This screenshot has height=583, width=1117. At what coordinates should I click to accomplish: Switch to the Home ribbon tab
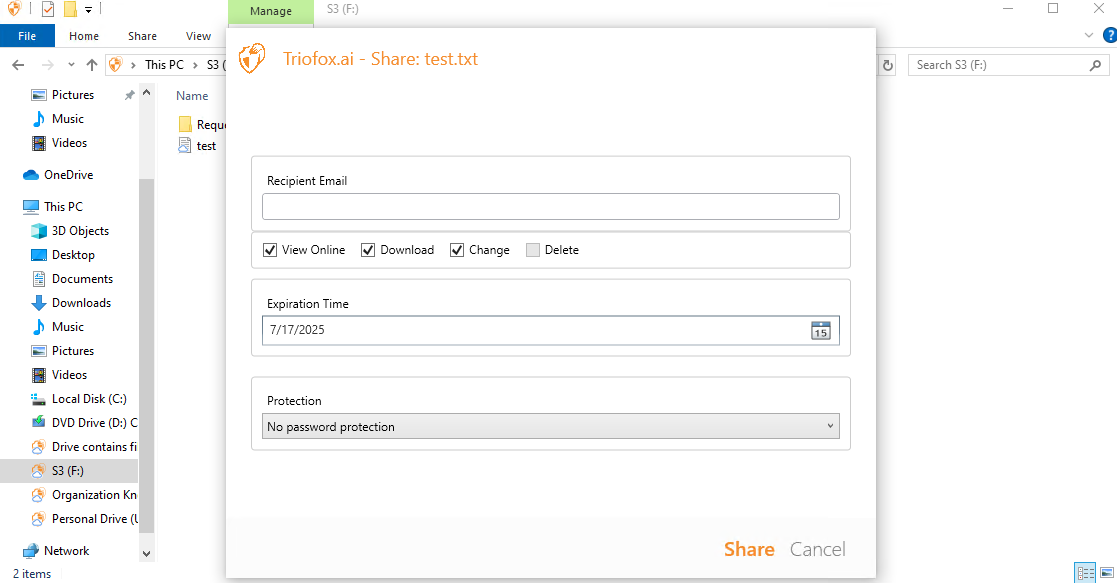[x=84, y=36]
